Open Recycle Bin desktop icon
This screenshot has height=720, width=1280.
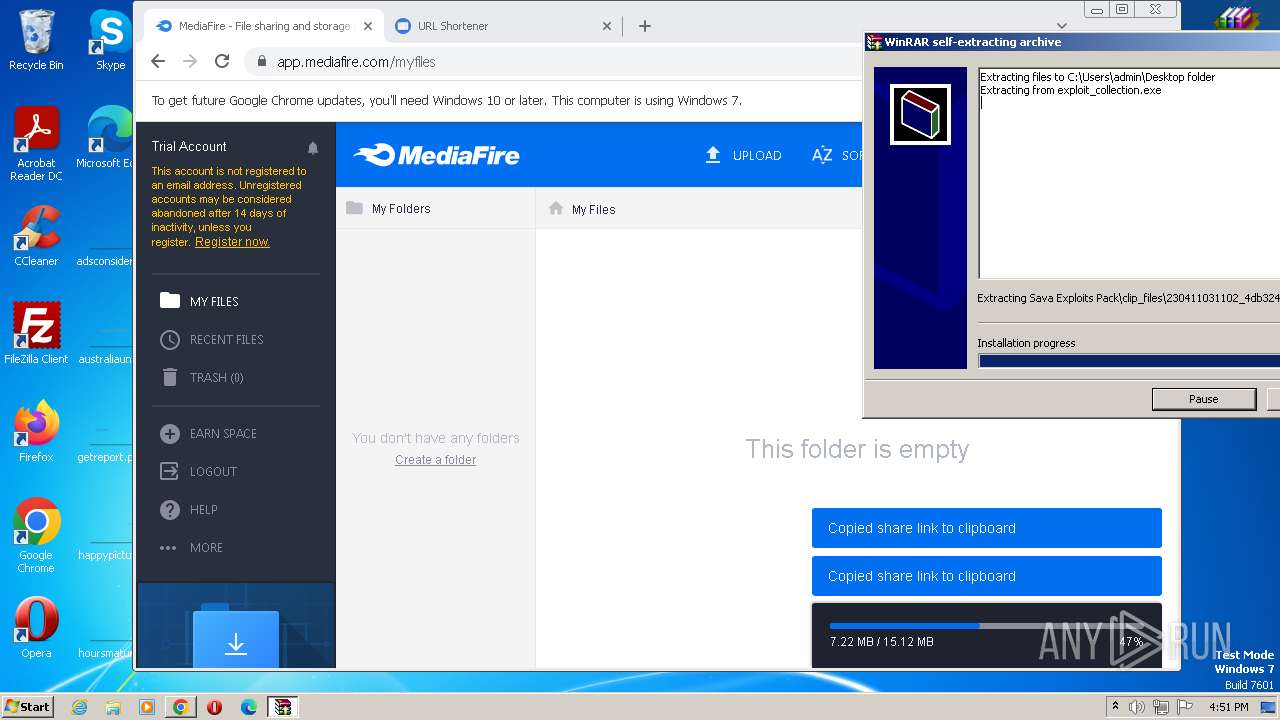(36, 40)
